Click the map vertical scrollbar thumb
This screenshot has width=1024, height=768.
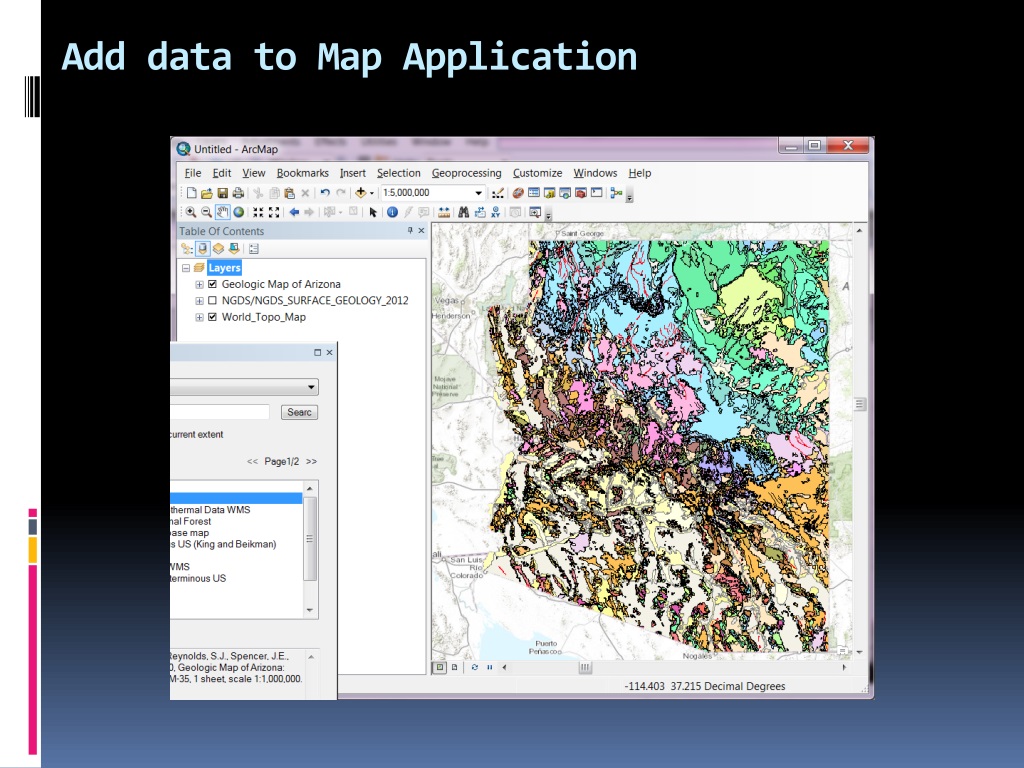[x=860, y=405]
